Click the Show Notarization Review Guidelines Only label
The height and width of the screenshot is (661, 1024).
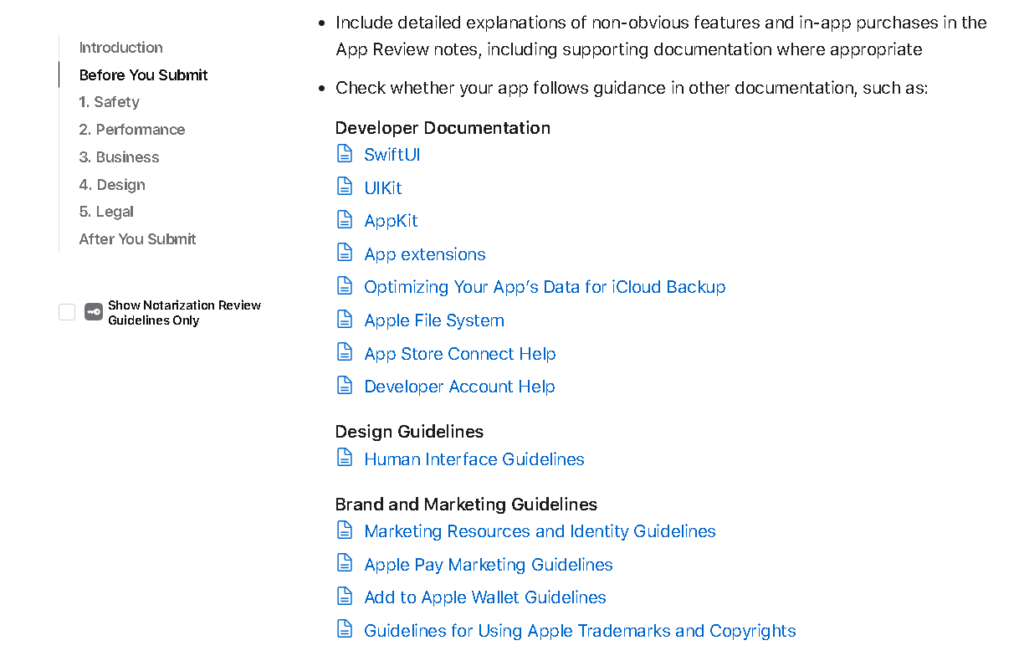(184, 313)
